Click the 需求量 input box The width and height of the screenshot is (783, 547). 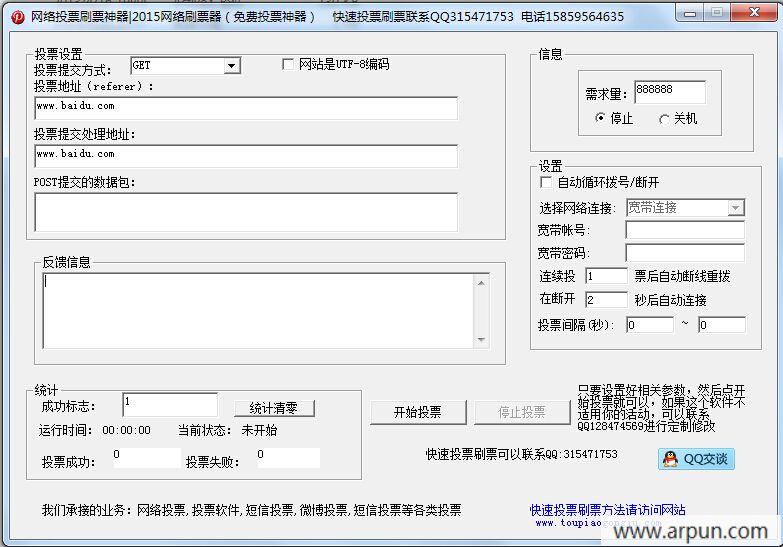(669, 92)
